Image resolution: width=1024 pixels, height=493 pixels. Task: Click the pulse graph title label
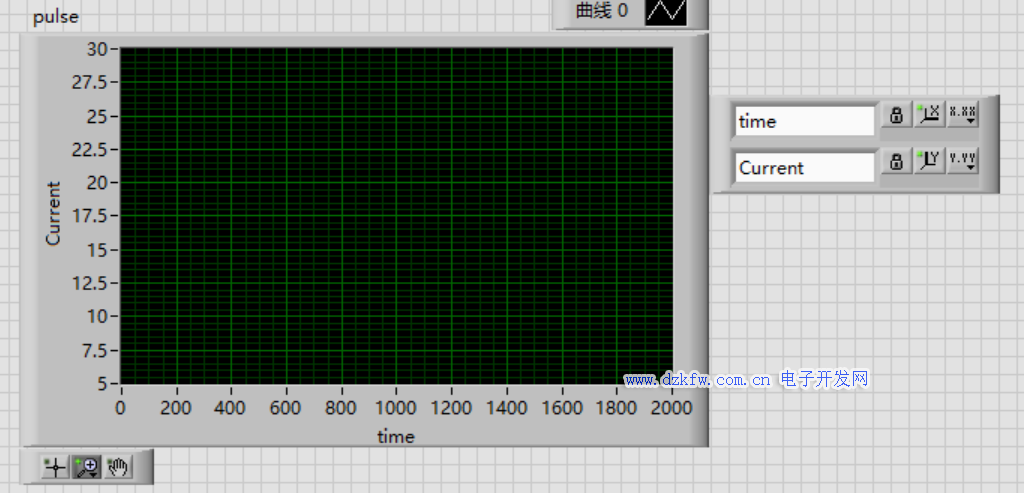point(56,17)
